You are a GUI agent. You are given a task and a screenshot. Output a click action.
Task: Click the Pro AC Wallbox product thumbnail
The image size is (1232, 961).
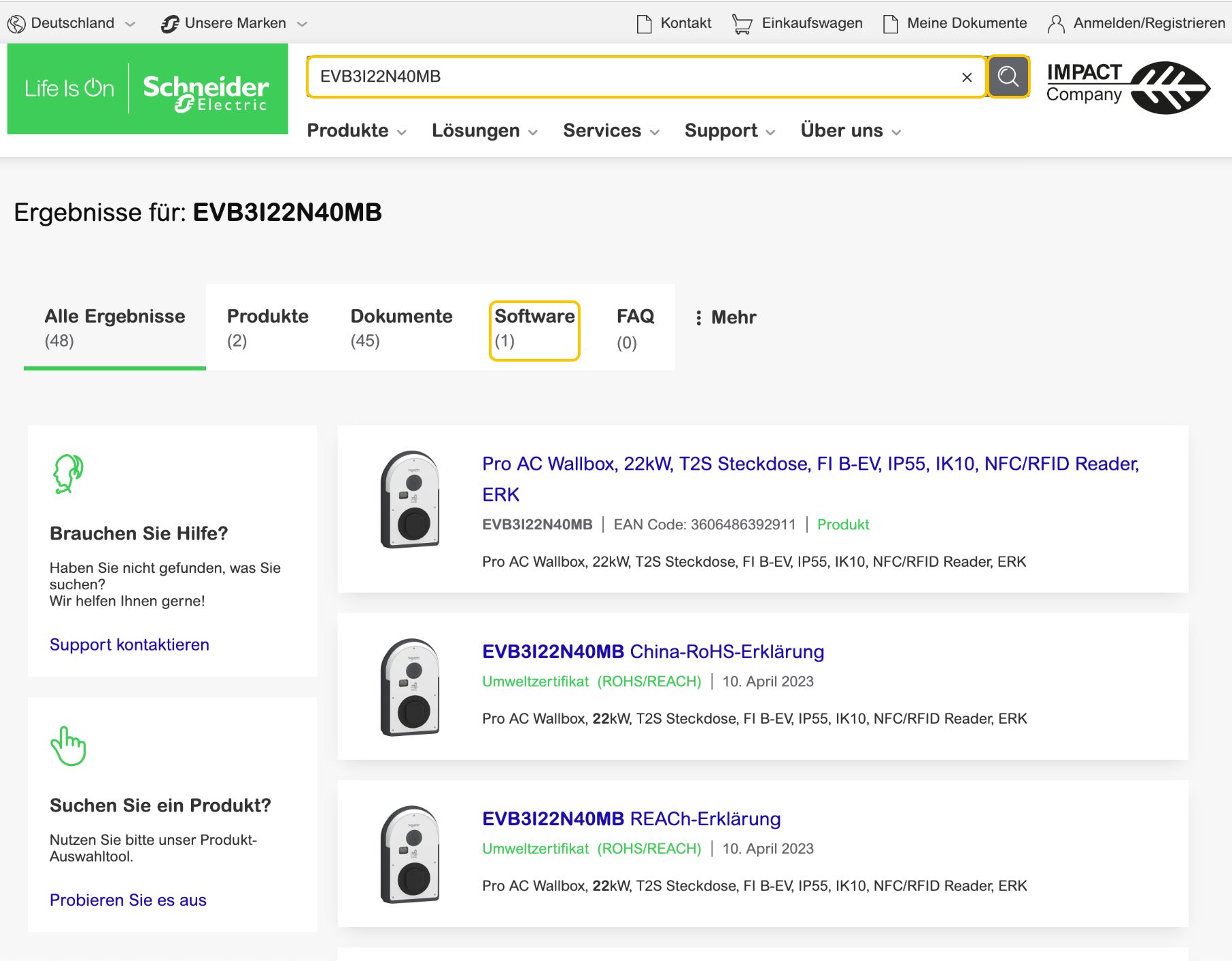[x=410, y=500]
